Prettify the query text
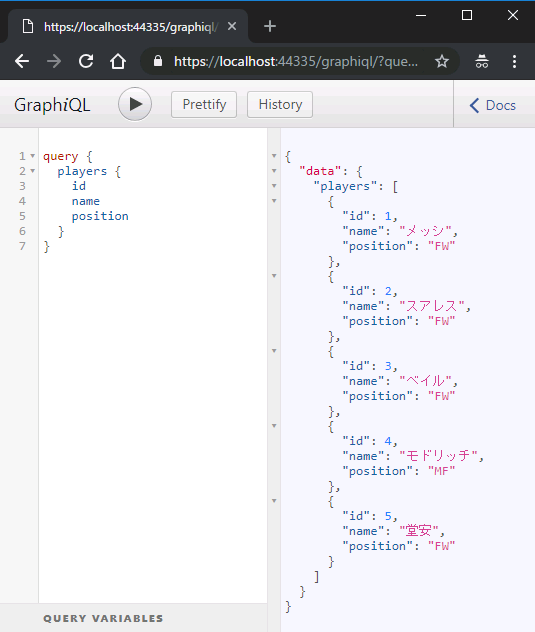Viewport: 535px width, 632px height. (x=204, y=105)
